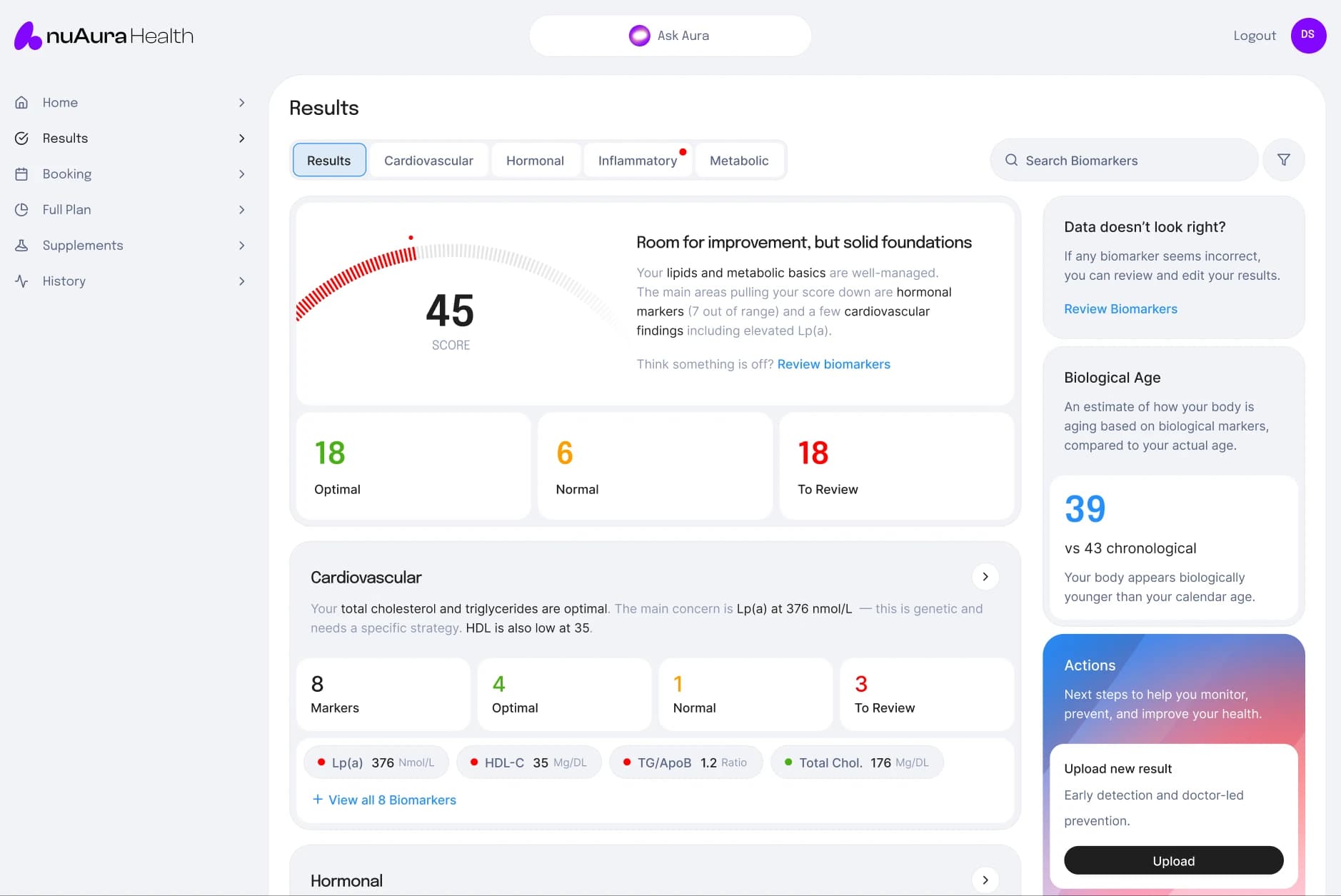Open the DS user avatar menu

(1308, 35)
